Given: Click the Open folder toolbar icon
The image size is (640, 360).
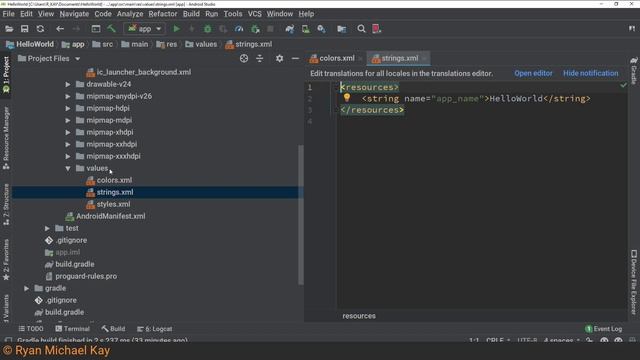Looking at the screenshot, I should pos(9,29).
